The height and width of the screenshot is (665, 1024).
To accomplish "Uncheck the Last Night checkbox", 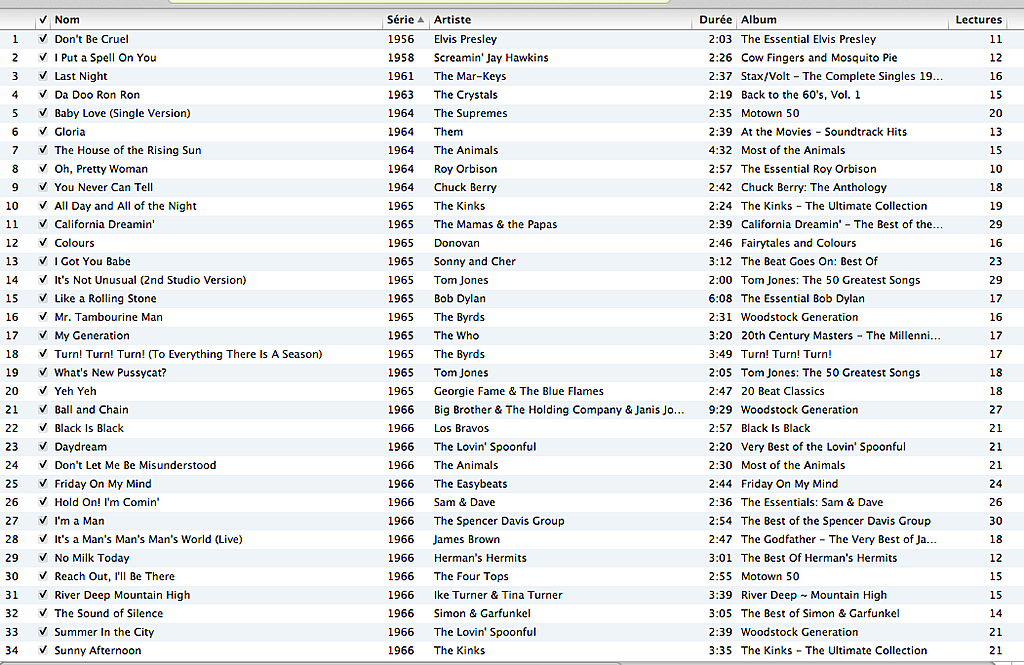I will [43, 76].
